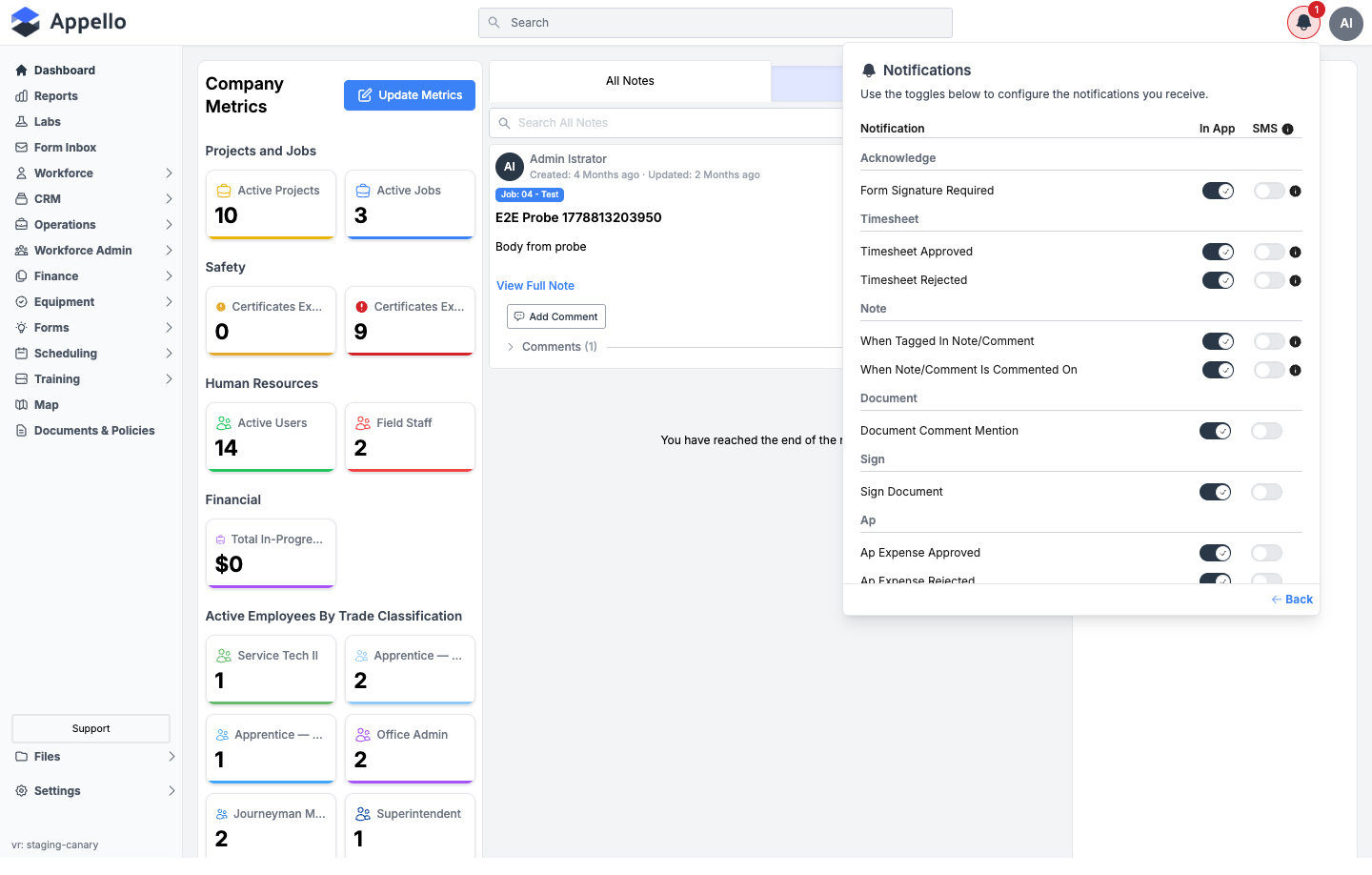The image size is (1372, 875).
Task: Click the info icon beside Timesheet Rejected
Action: tap(1295, 281)
